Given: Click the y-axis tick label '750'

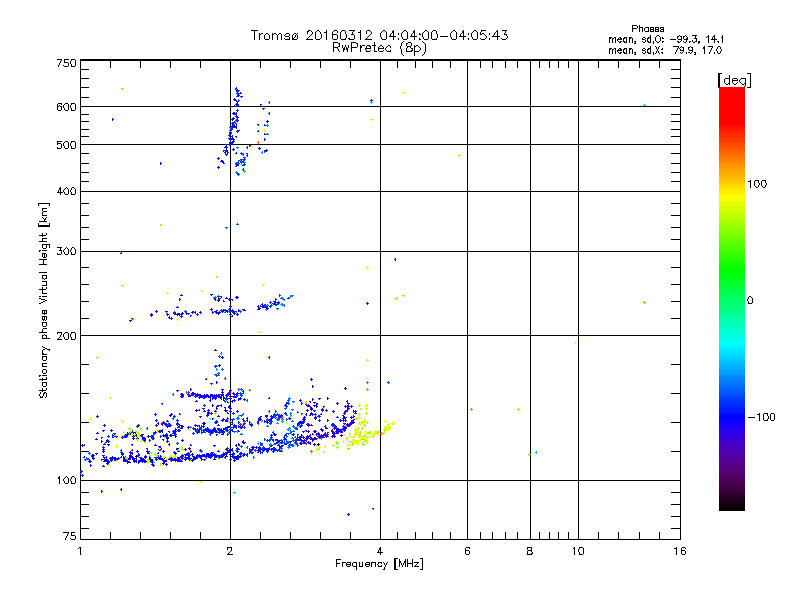Looking at the screenshot, I should 66,63.
